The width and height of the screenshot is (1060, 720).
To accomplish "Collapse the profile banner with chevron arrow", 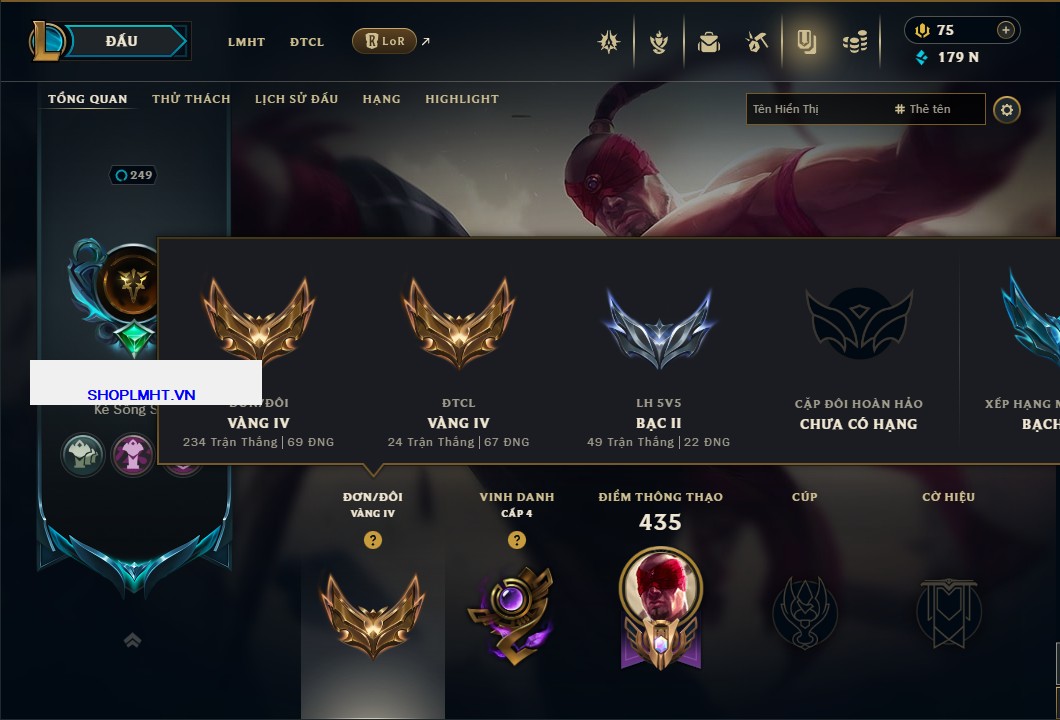I will (x=132, y=640).
